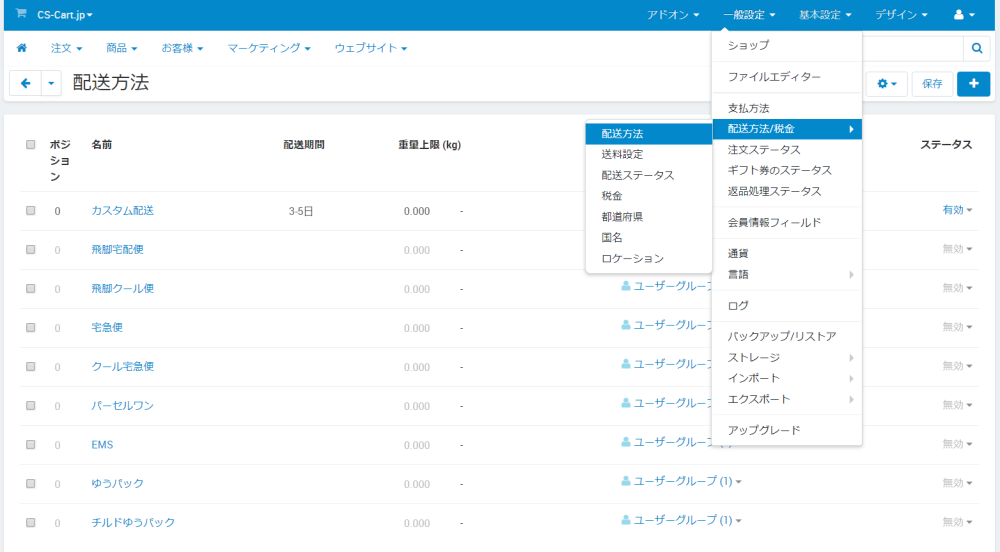Click user group icon in チルドゆうパック row

point(626,520)
